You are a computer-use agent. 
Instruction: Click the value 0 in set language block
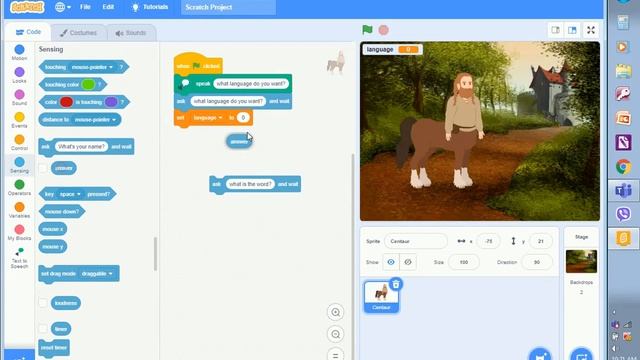(x=243, y=118)
